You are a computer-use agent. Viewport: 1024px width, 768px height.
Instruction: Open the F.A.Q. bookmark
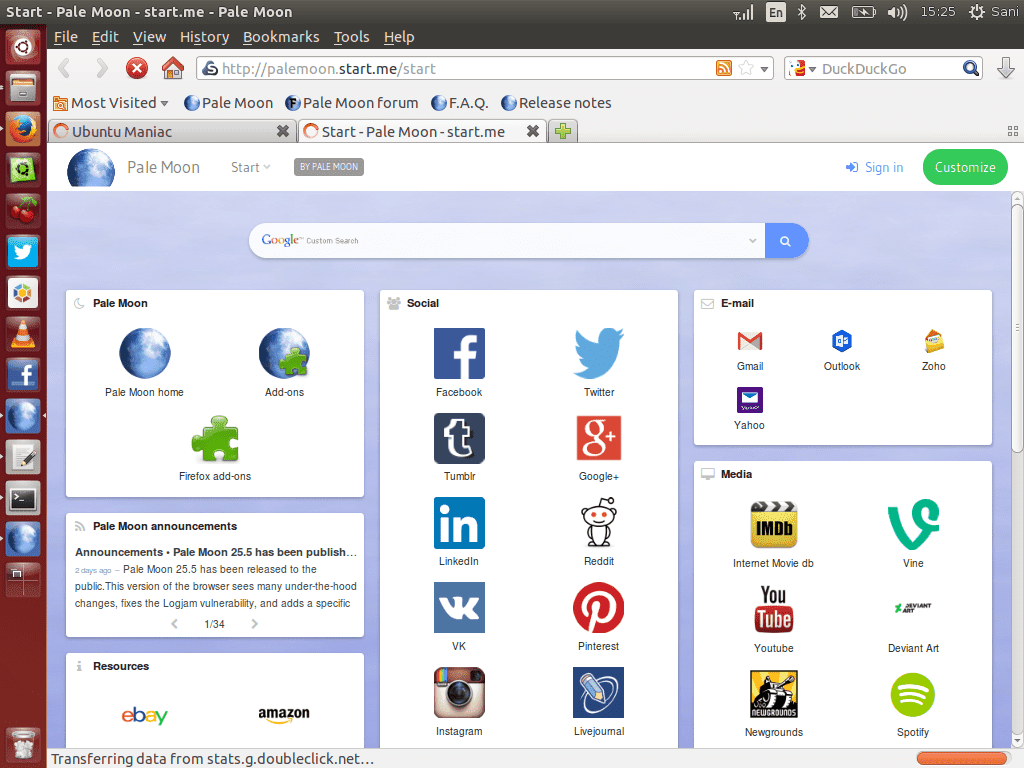(460, 103)
